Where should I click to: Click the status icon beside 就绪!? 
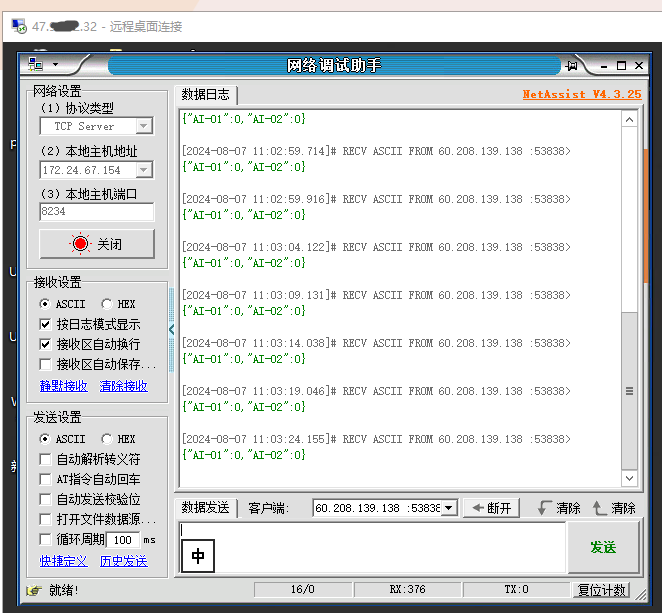[x=33, y=590]
